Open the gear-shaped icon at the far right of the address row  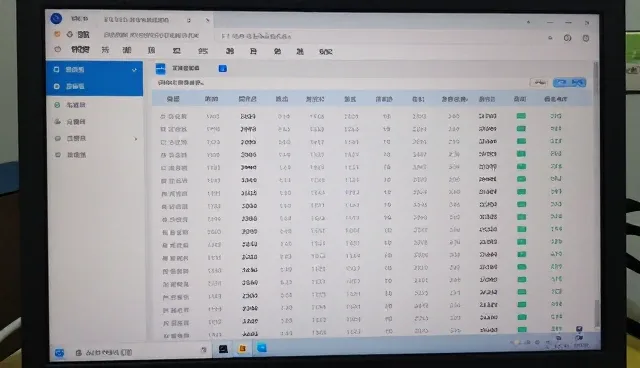pyautogui.click(x=586, y=38)
